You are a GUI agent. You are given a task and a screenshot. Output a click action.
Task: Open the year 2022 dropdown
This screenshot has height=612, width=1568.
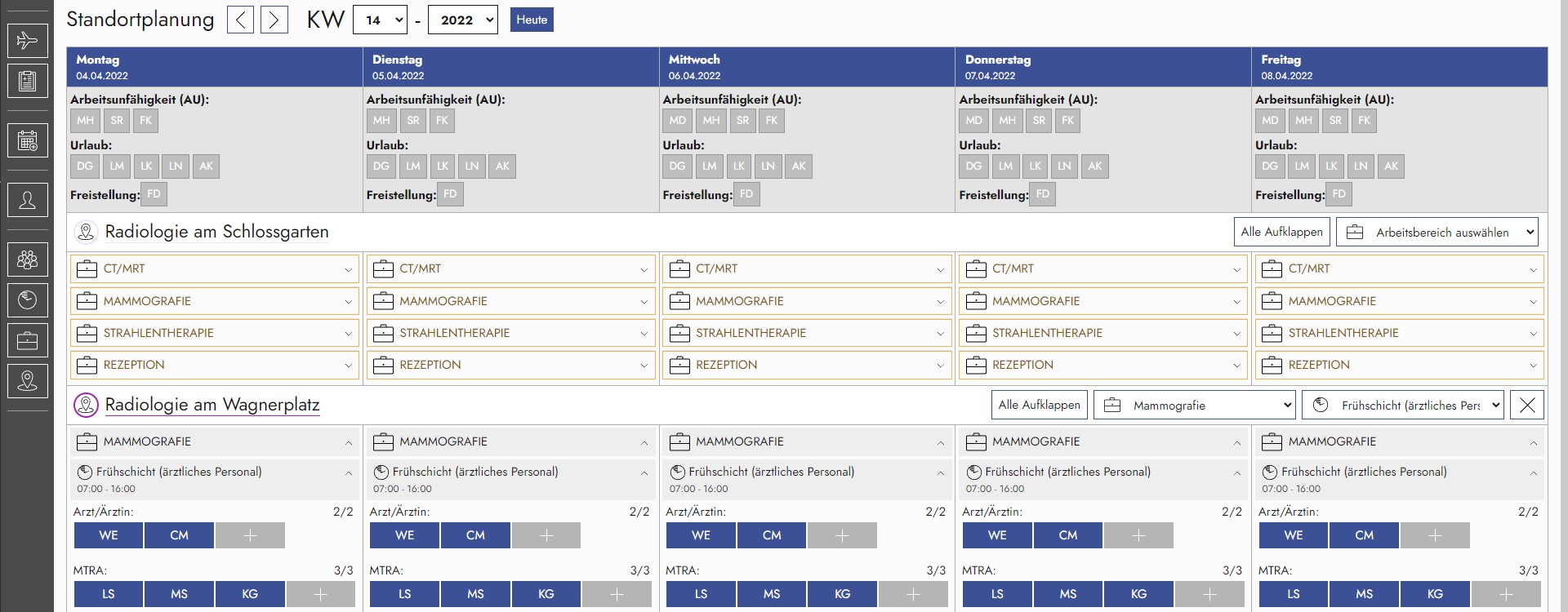(463, 20)
